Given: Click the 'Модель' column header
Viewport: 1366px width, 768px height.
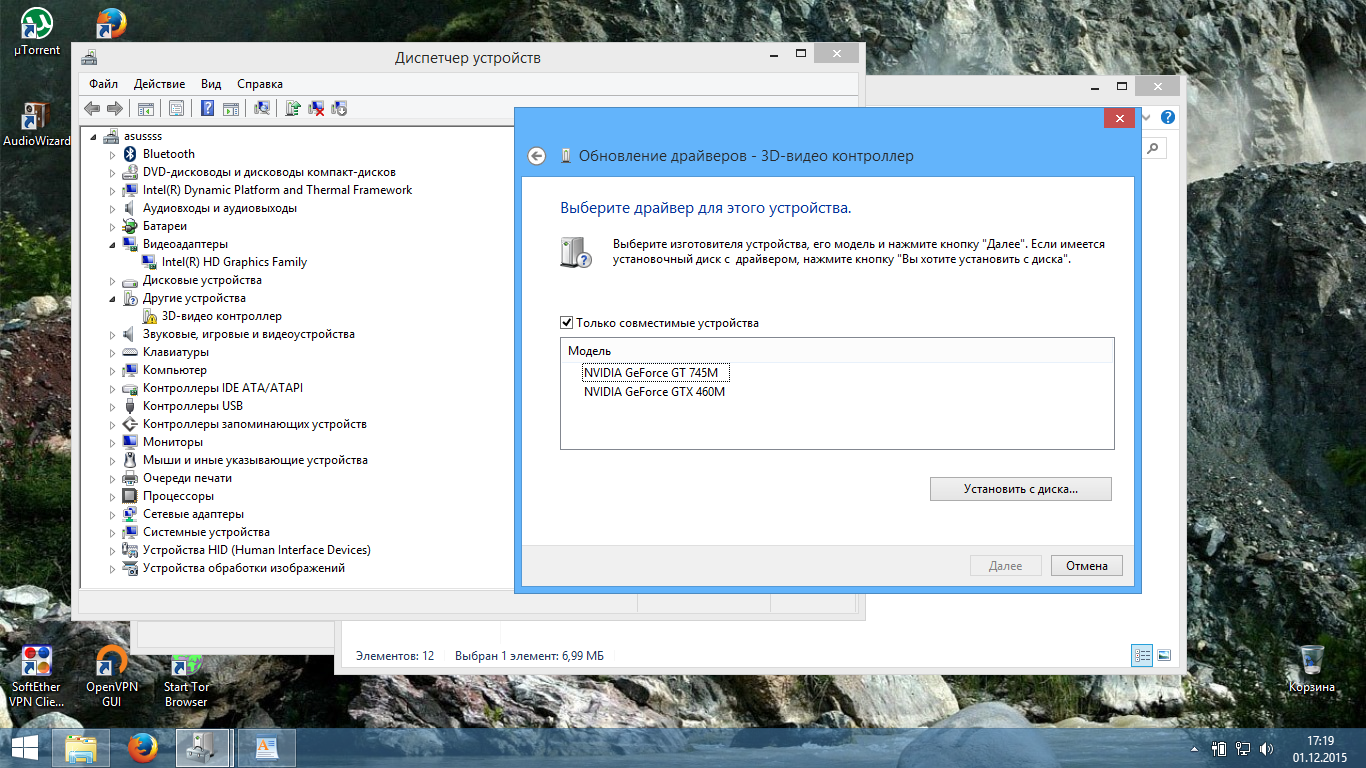Looking at the screenshot, I should pyautogui.click(x=837, y=351).
